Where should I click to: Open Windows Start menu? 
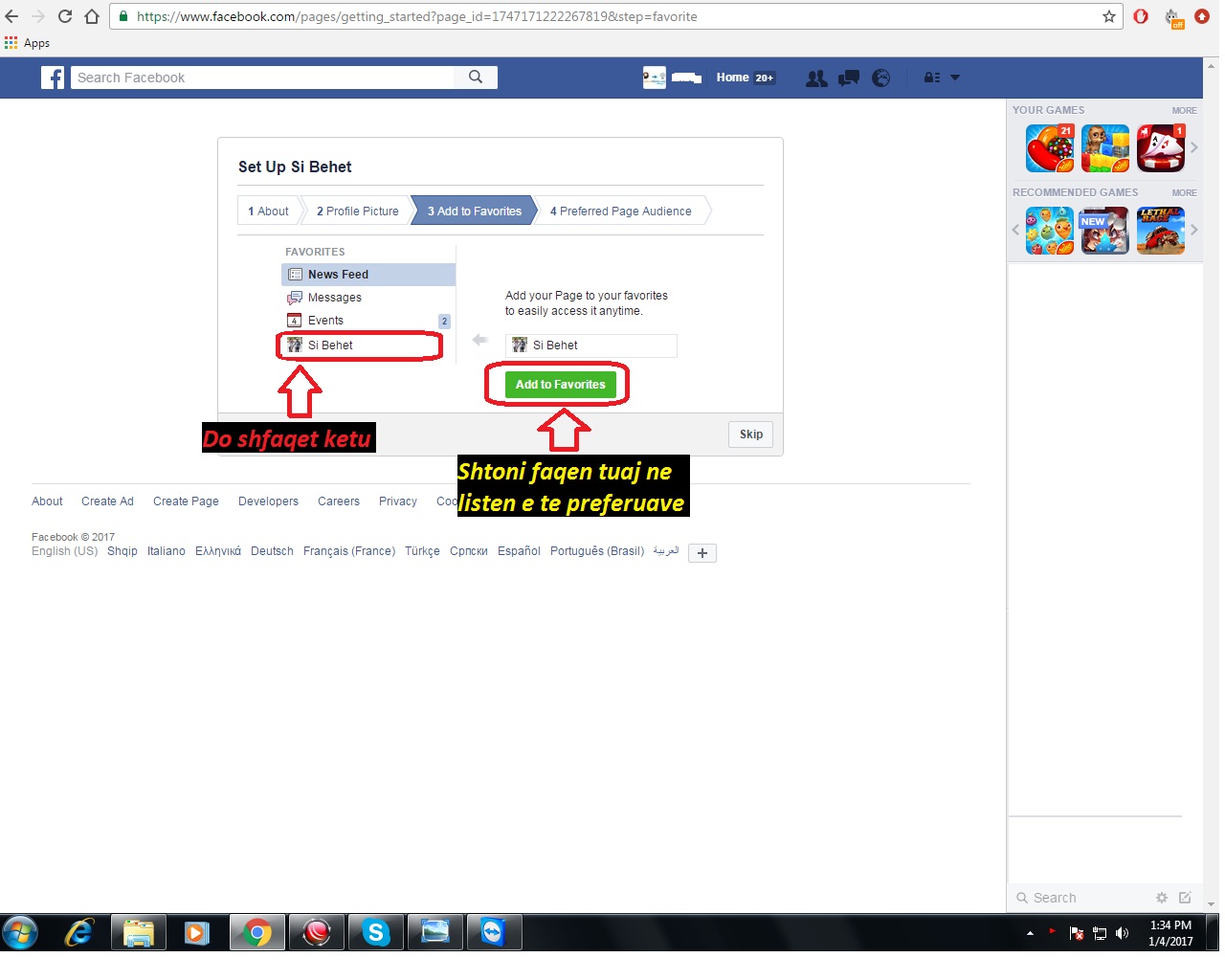20,932
